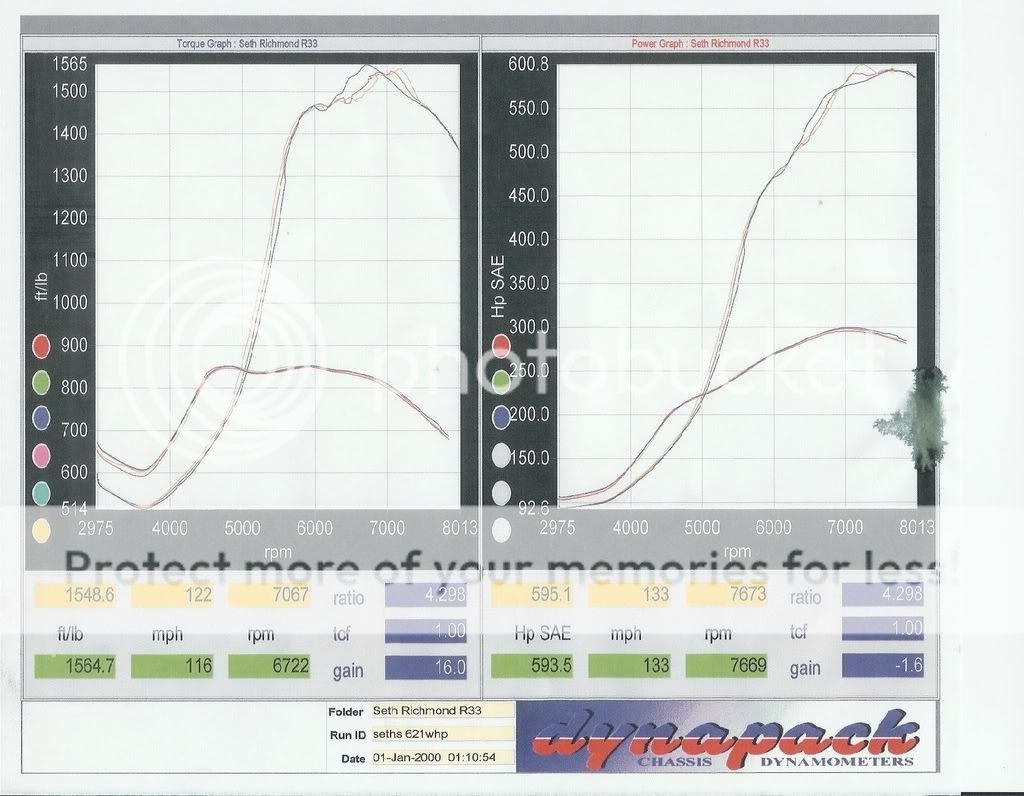The height and width of the screenshot is (796, 1024).
Task: Open the Date field showing 01-Jan-2000
Action: click(x=441, y=758)
